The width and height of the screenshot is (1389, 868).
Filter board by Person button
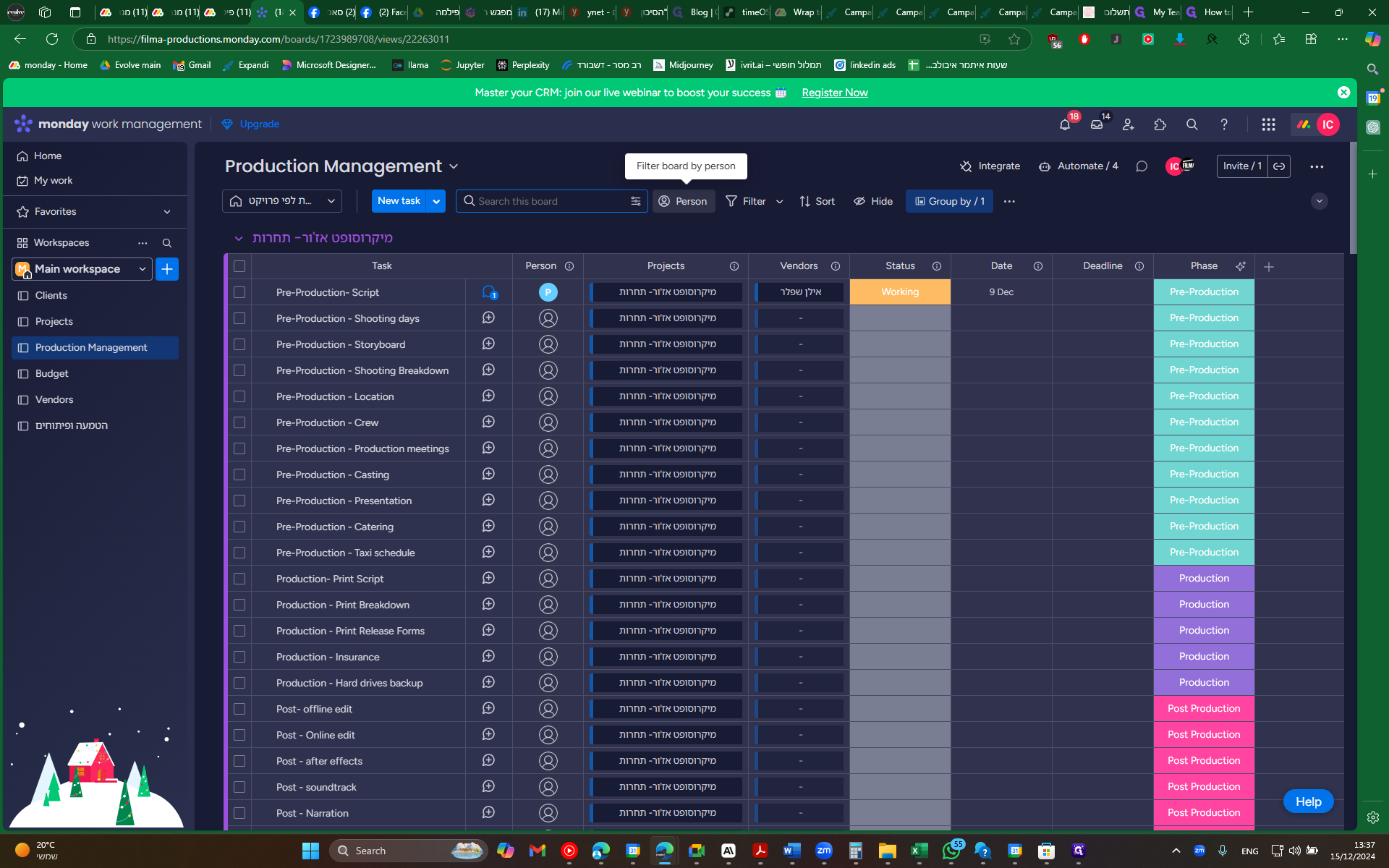(x=684, y=201)
